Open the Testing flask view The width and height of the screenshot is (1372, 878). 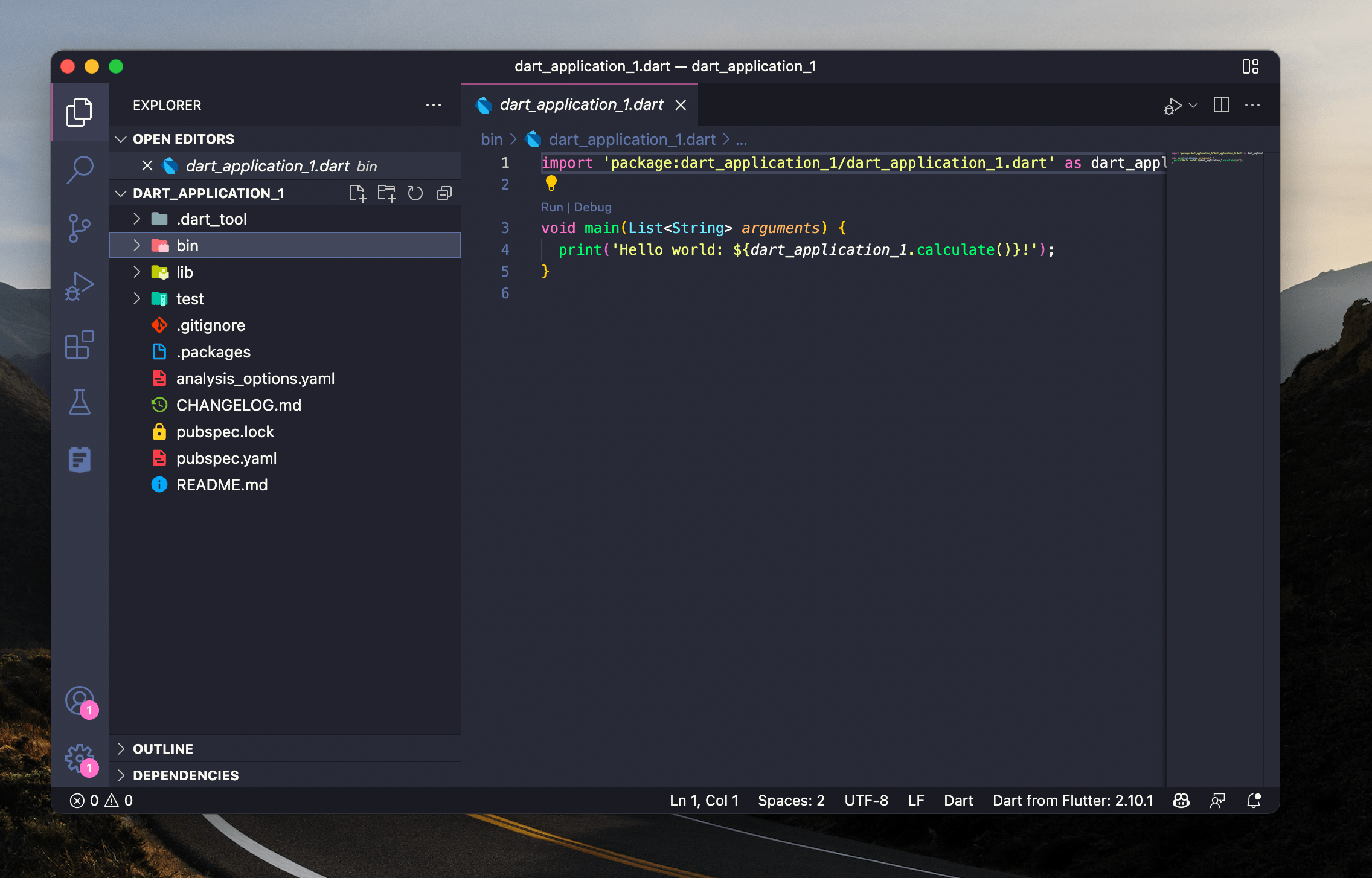pyautogui.click(x=80, y=402)
